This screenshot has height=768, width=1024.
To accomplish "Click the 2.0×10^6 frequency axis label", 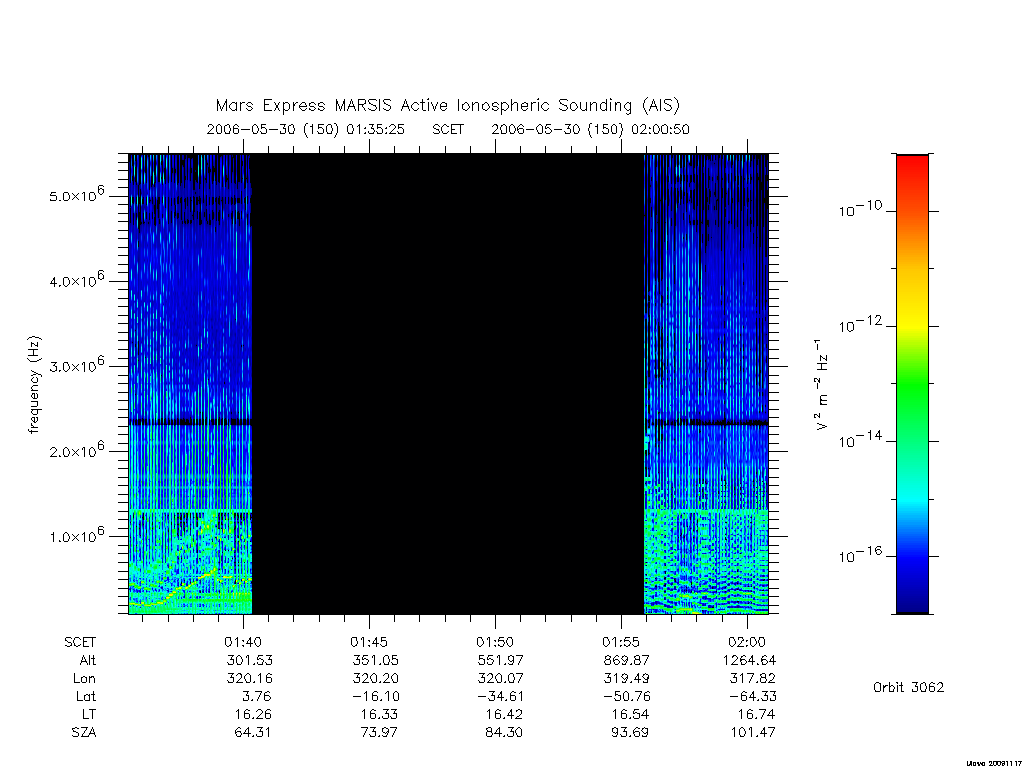I will [x=77, y=449].
